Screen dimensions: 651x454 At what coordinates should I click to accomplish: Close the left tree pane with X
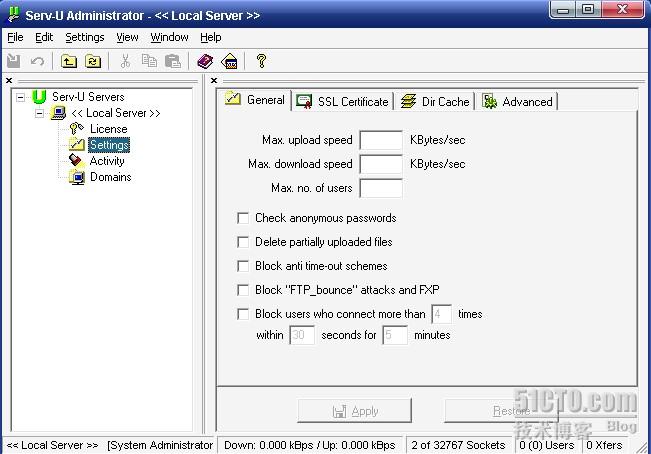tap(9, 81)
